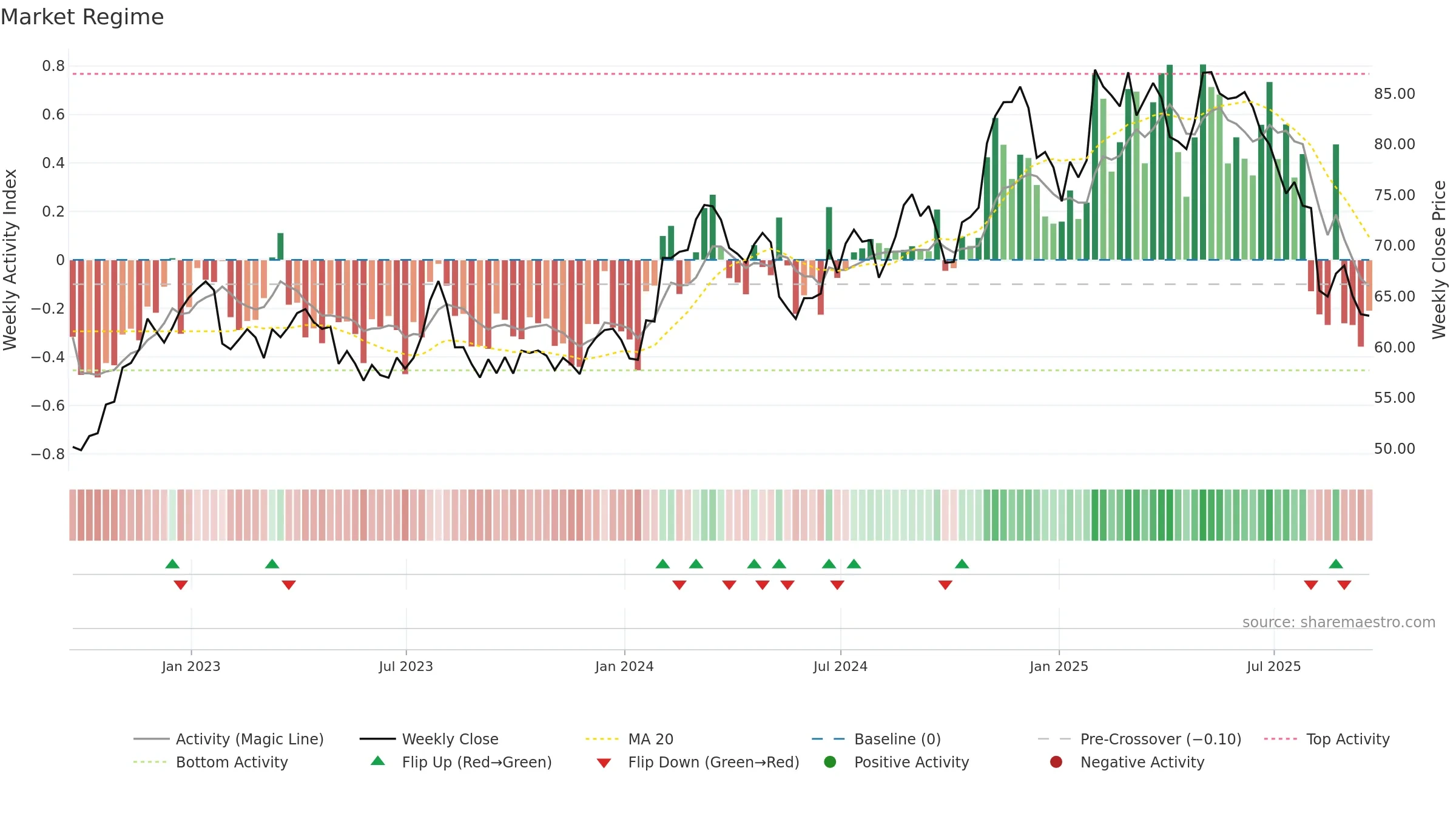Image resolution: width=1456 pixels, height=819 pixels.
Task: Click the red Flip Down legend triangle
Action: pos(604,763)
